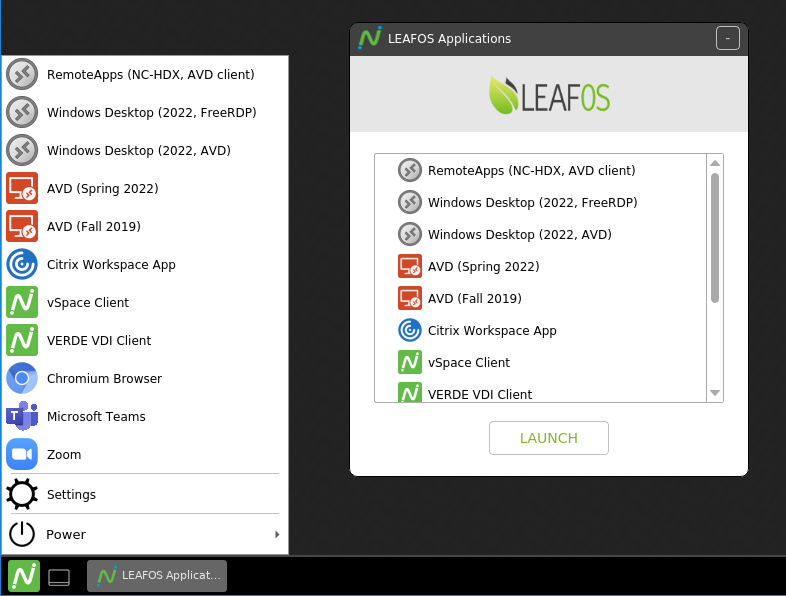Select 'Citrix Workspace App' list row text
This screenshot has height=596, width=786.
pos(492,331)
